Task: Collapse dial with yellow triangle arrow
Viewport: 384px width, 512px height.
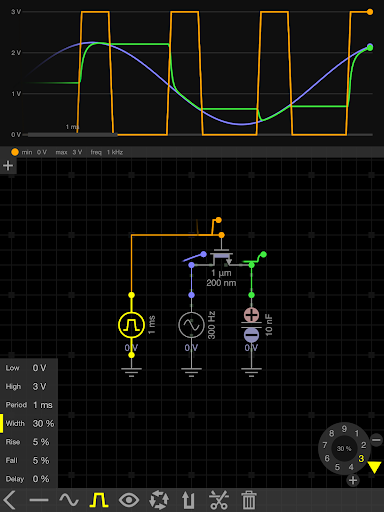Action: pyautogui.click(x=375, y=467)
